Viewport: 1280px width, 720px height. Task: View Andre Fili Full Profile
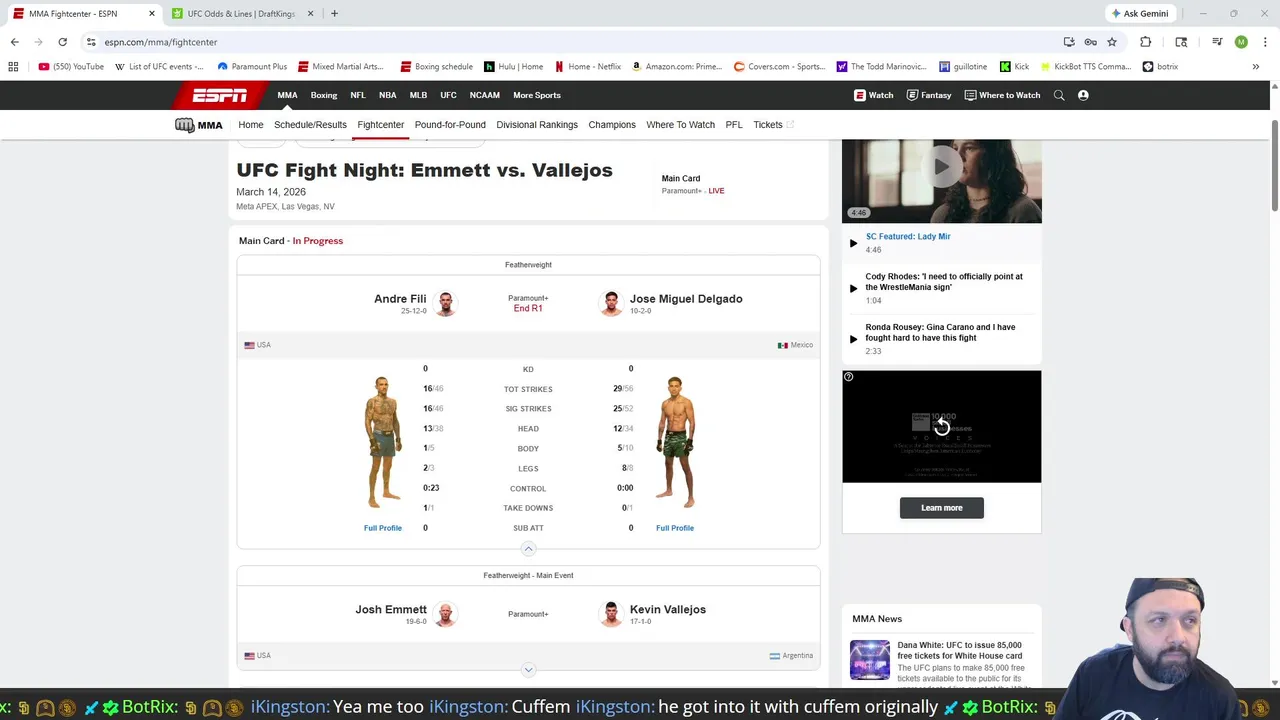pos(383,528)
